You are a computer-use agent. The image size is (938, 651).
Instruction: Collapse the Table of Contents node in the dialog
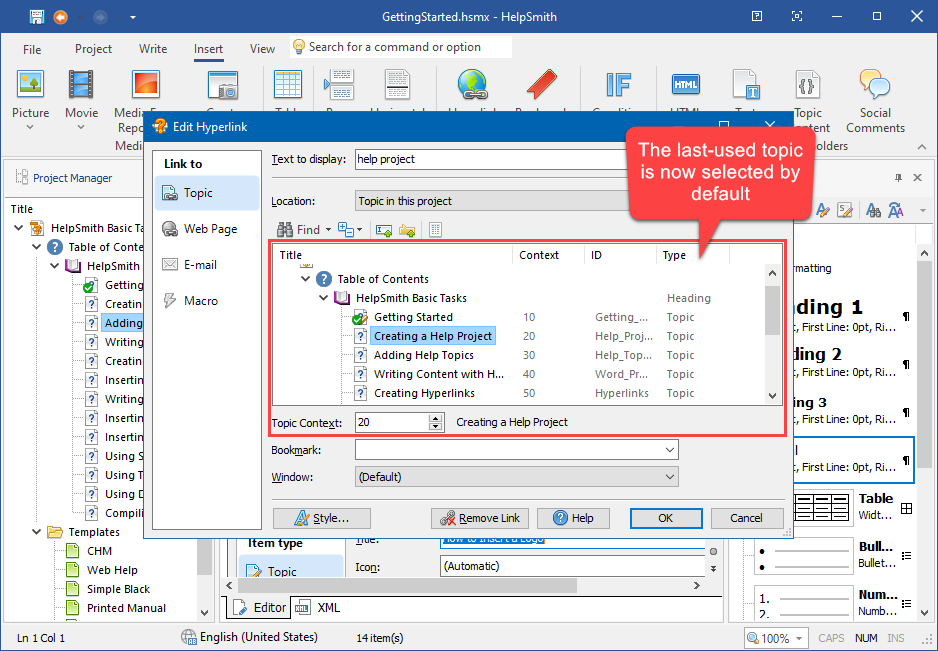307,279
